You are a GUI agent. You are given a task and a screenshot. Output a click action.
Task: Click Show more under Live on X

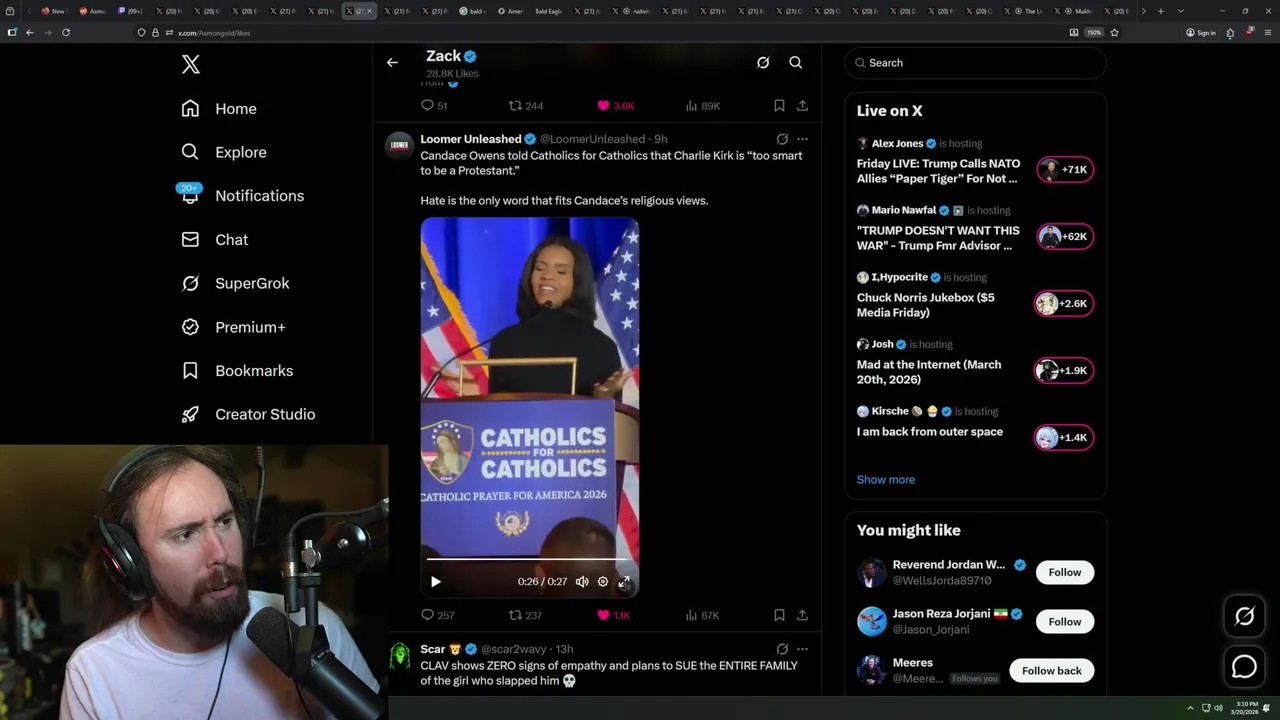886,480
